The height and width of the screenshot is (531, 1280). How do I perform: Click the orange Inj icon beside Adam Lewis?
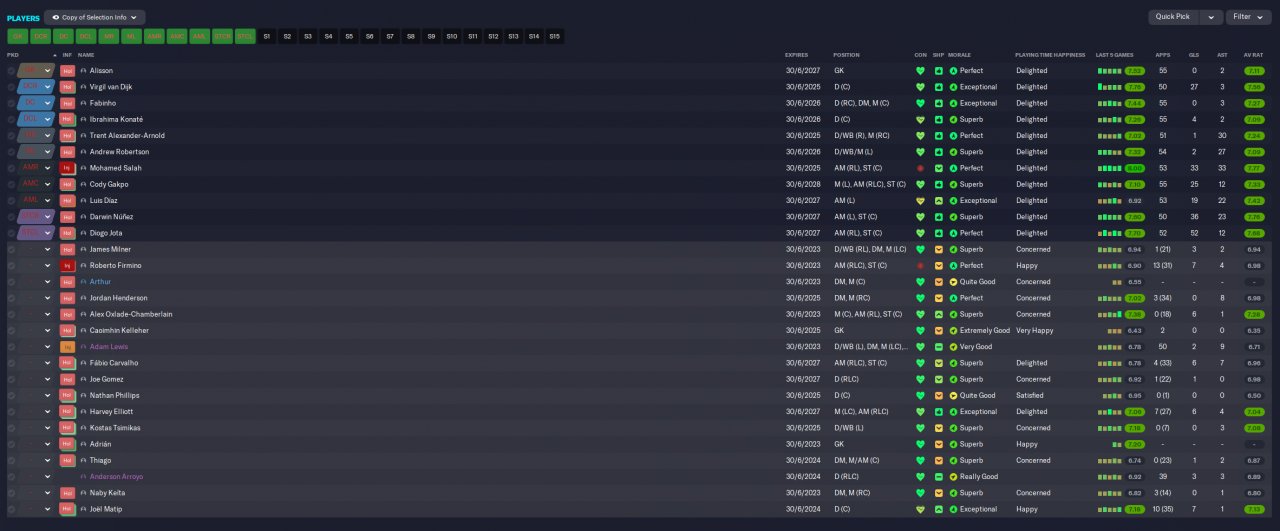68,347
